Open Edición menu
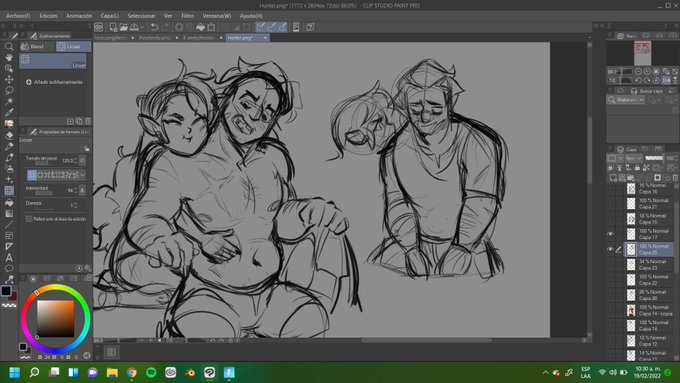This screenshot has width=680, height=383. [x=48, y=16]
